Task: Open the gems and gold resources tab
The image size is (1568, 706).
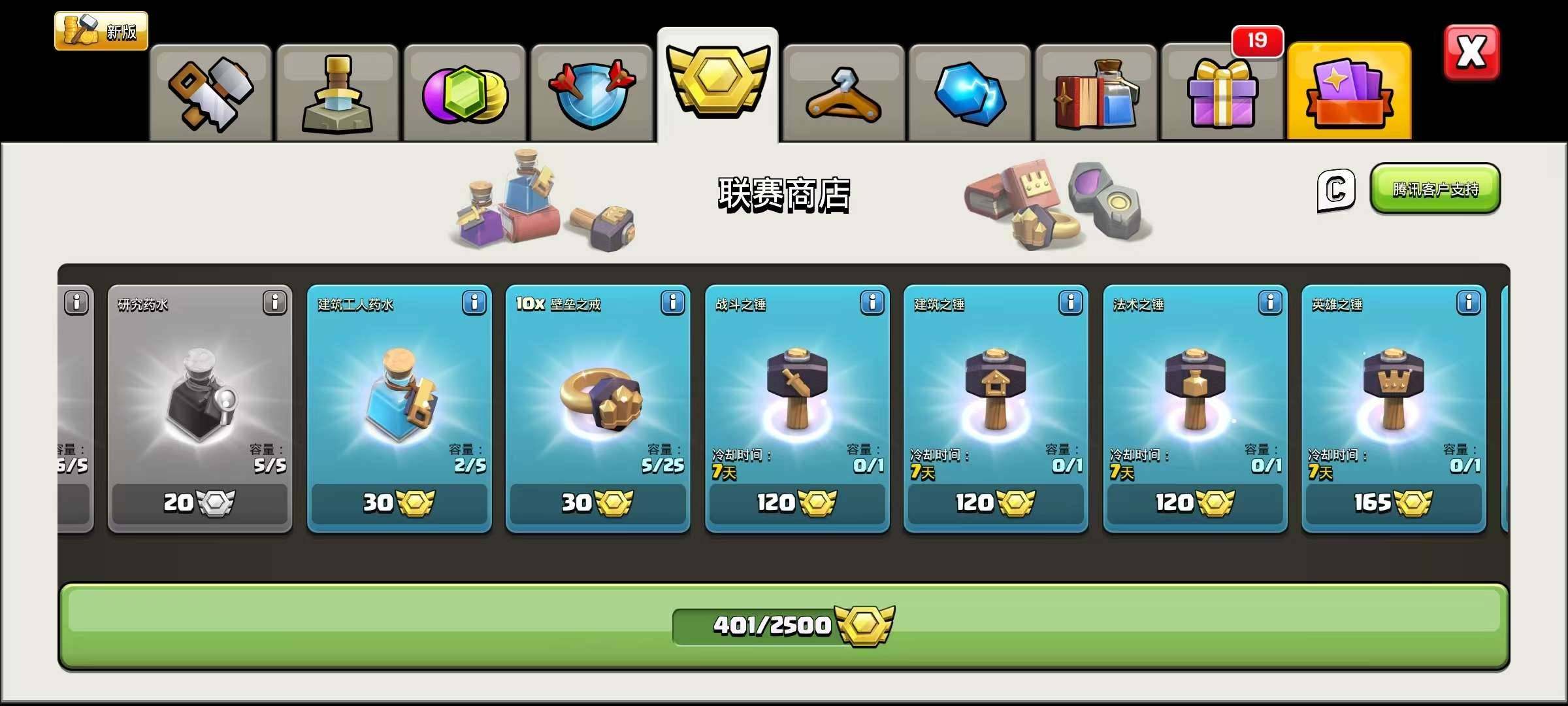Action: [465, 93]
